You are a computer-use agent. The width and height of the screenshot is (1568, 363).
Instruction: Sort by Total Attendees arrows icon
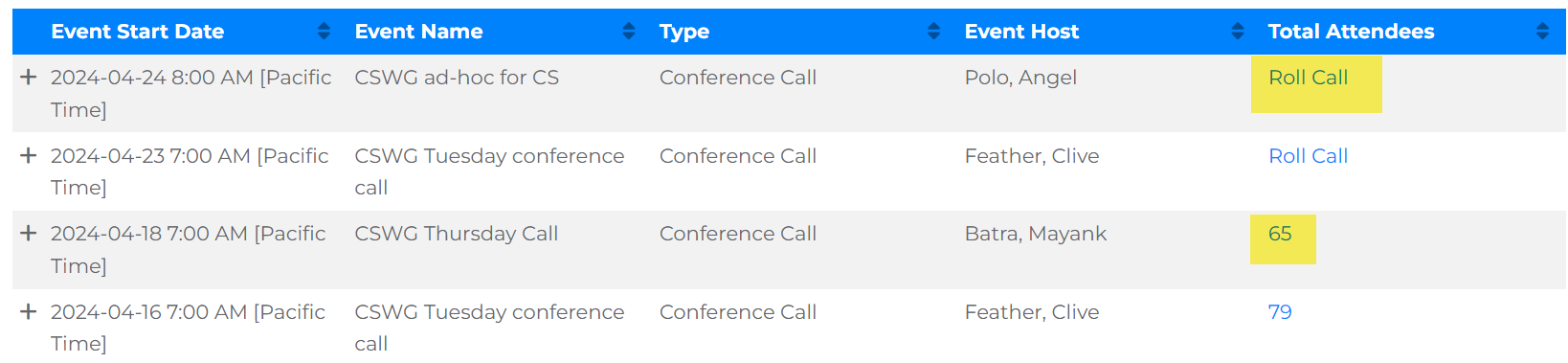click(1542, 32)
